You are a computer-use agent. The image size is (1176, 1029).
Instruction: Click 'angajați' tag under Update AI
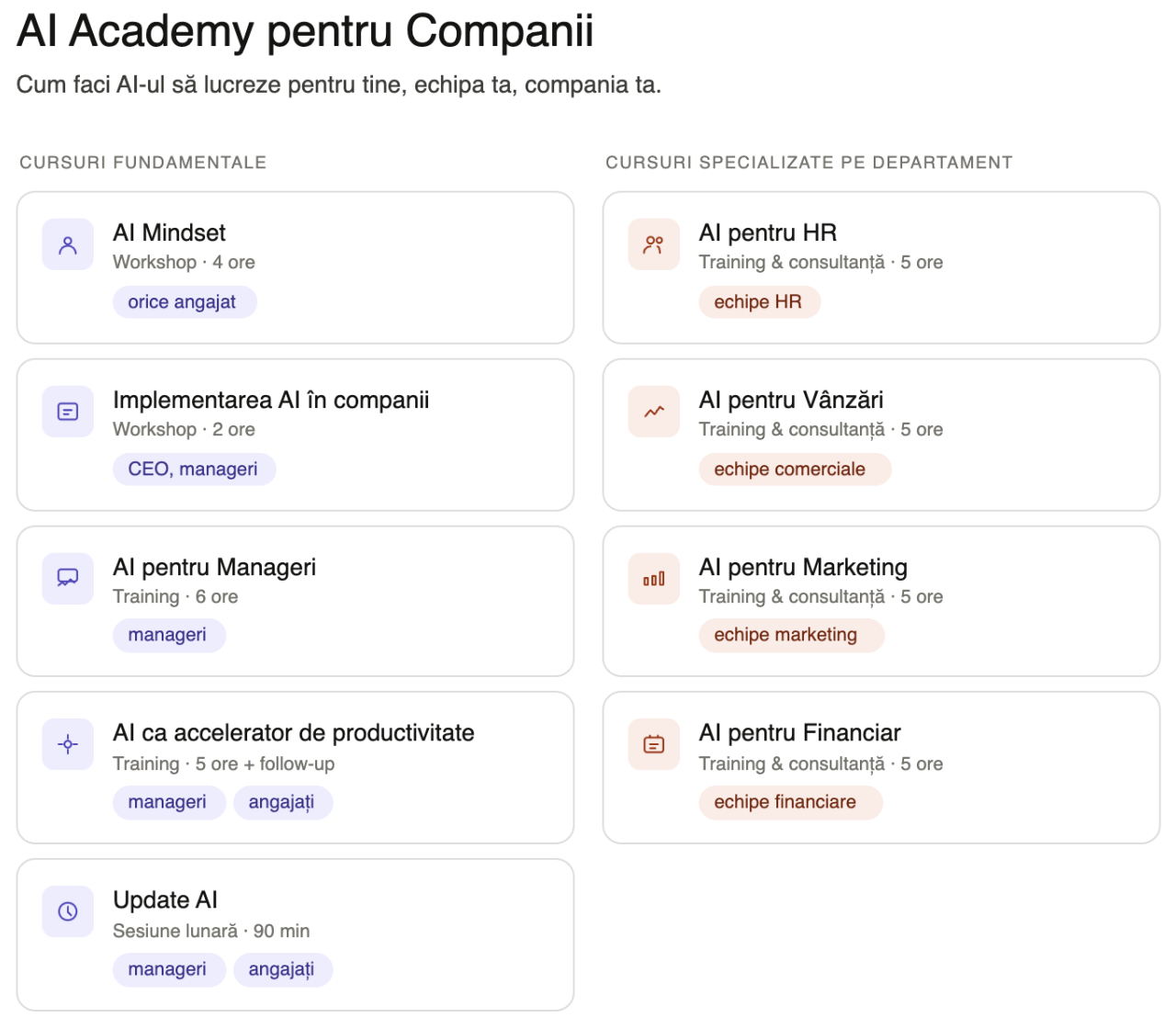point(281,969)
